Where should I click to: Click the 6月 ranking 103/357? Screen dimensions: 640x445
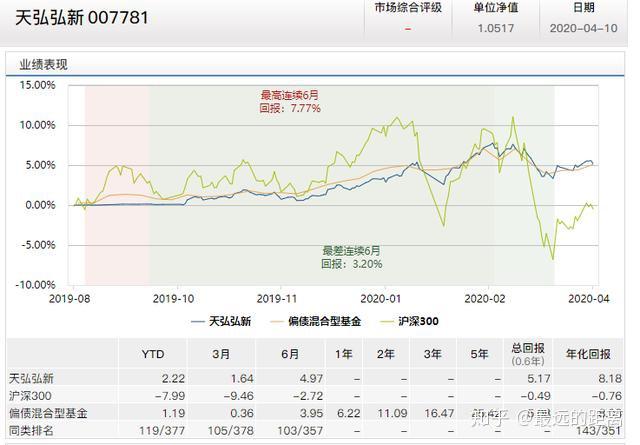click(300, 431)
